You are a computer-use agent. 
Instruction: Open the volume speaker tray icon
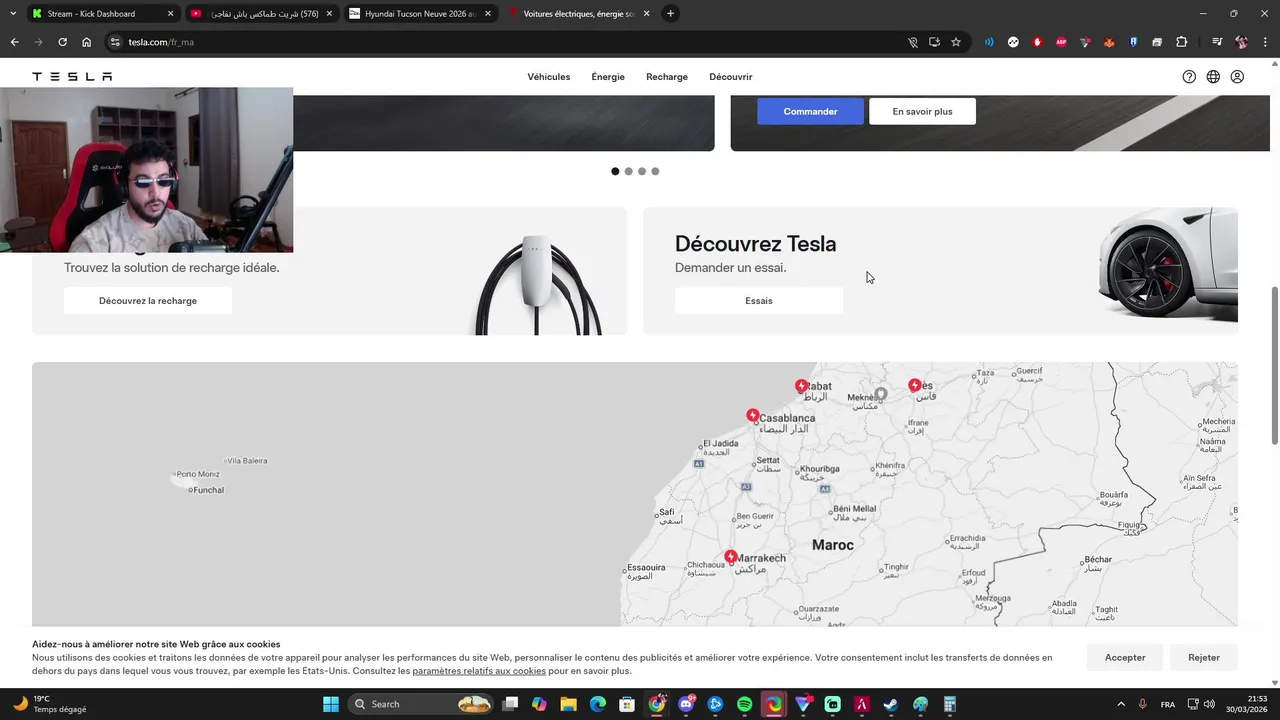click(x=1209, y=704)
